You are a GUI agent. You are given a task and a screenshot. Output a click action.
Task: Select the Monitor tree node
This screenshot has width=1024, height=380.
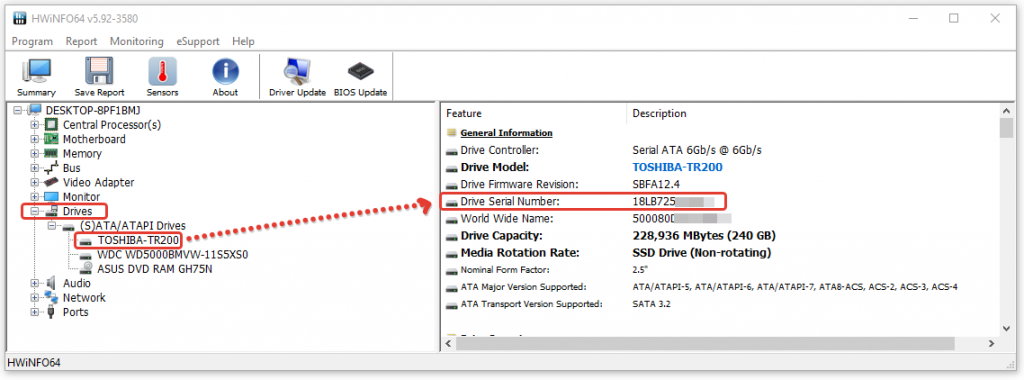coord(81,197)
